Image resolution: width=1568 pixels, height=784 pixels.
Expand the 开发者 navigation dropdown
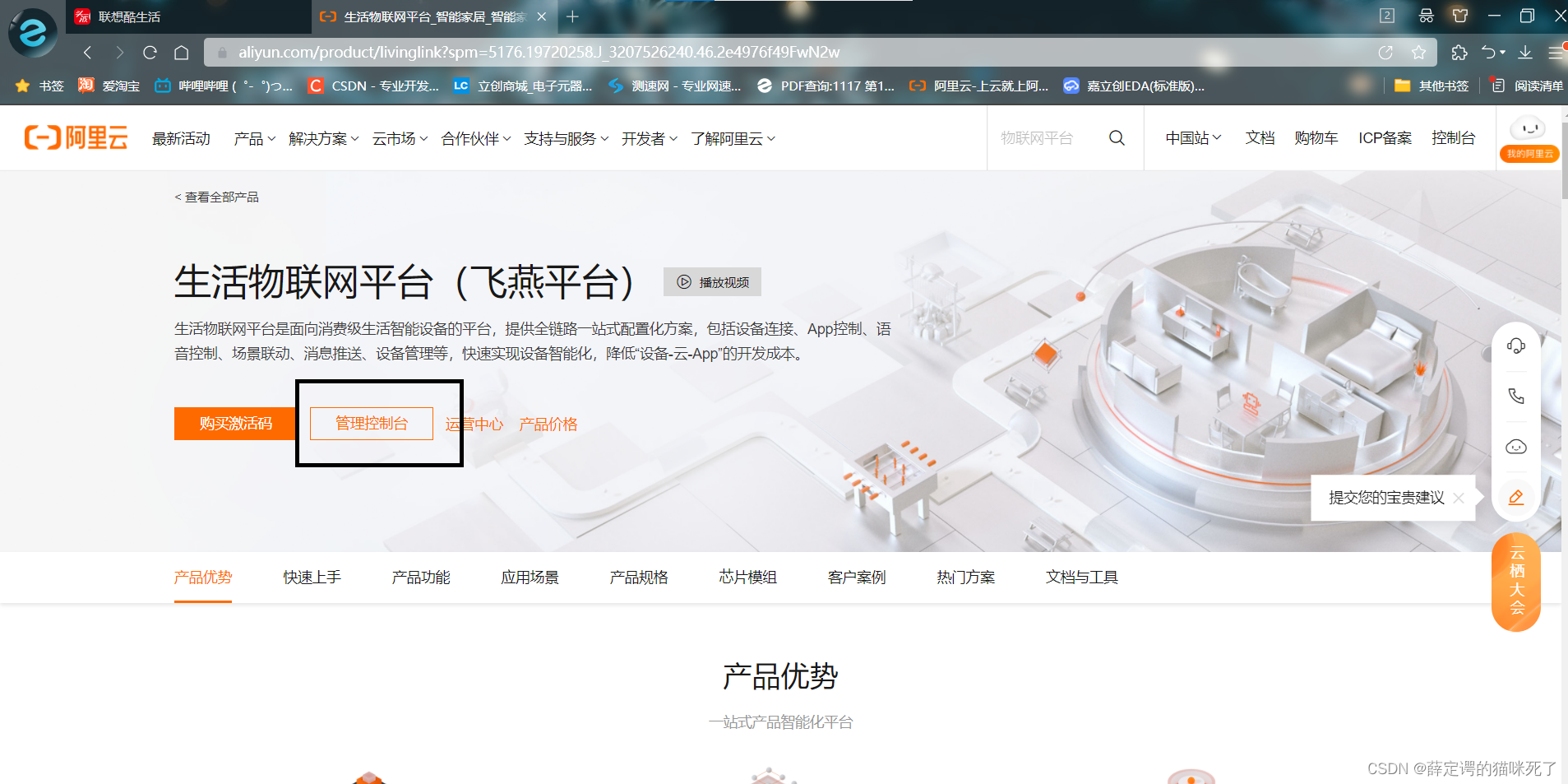650,139
